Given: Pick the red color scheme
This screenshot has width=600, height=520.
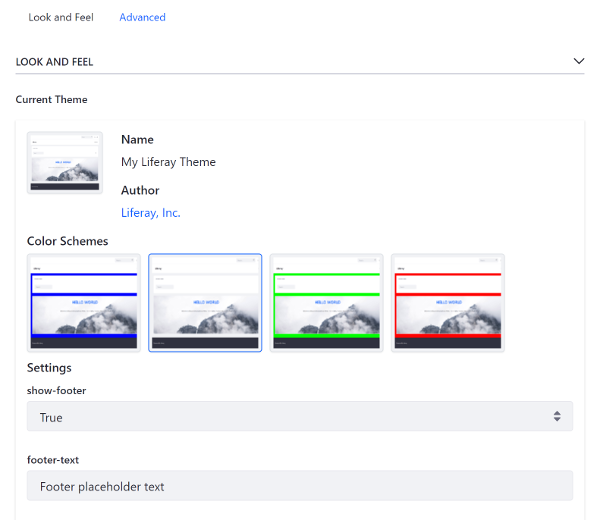Looking at the screenshot, I should coord(448,303).
